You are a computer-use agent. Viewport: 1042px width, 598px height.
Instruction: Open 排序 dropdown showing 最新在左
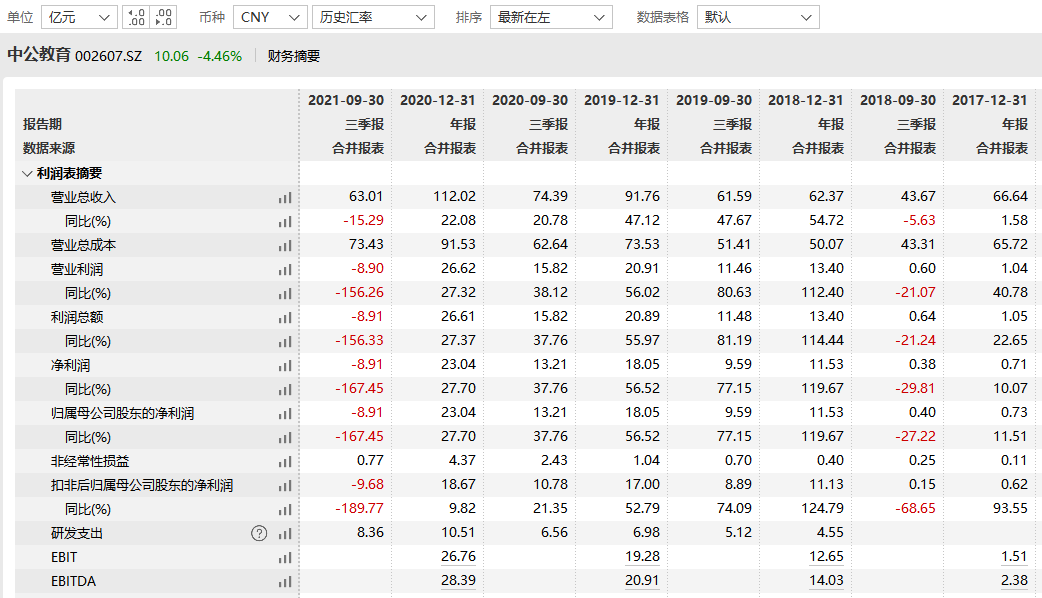[x=550, y=17]
